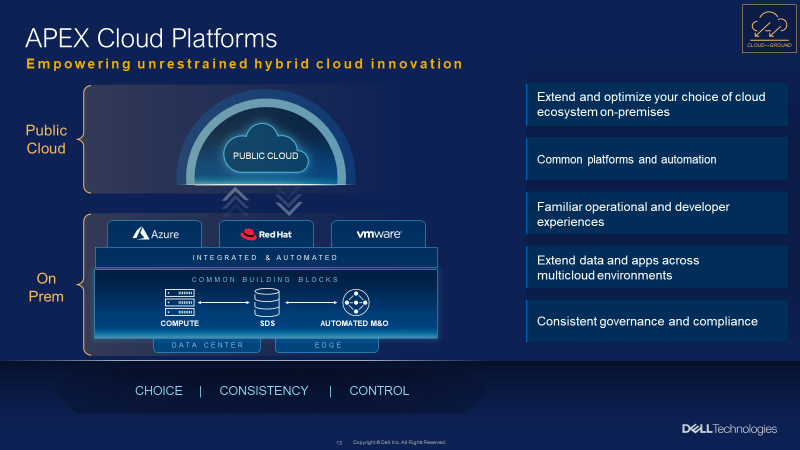Click the Compute server stack icon
The height and width of the screenshot is (450, 800).
coord(180,303)
